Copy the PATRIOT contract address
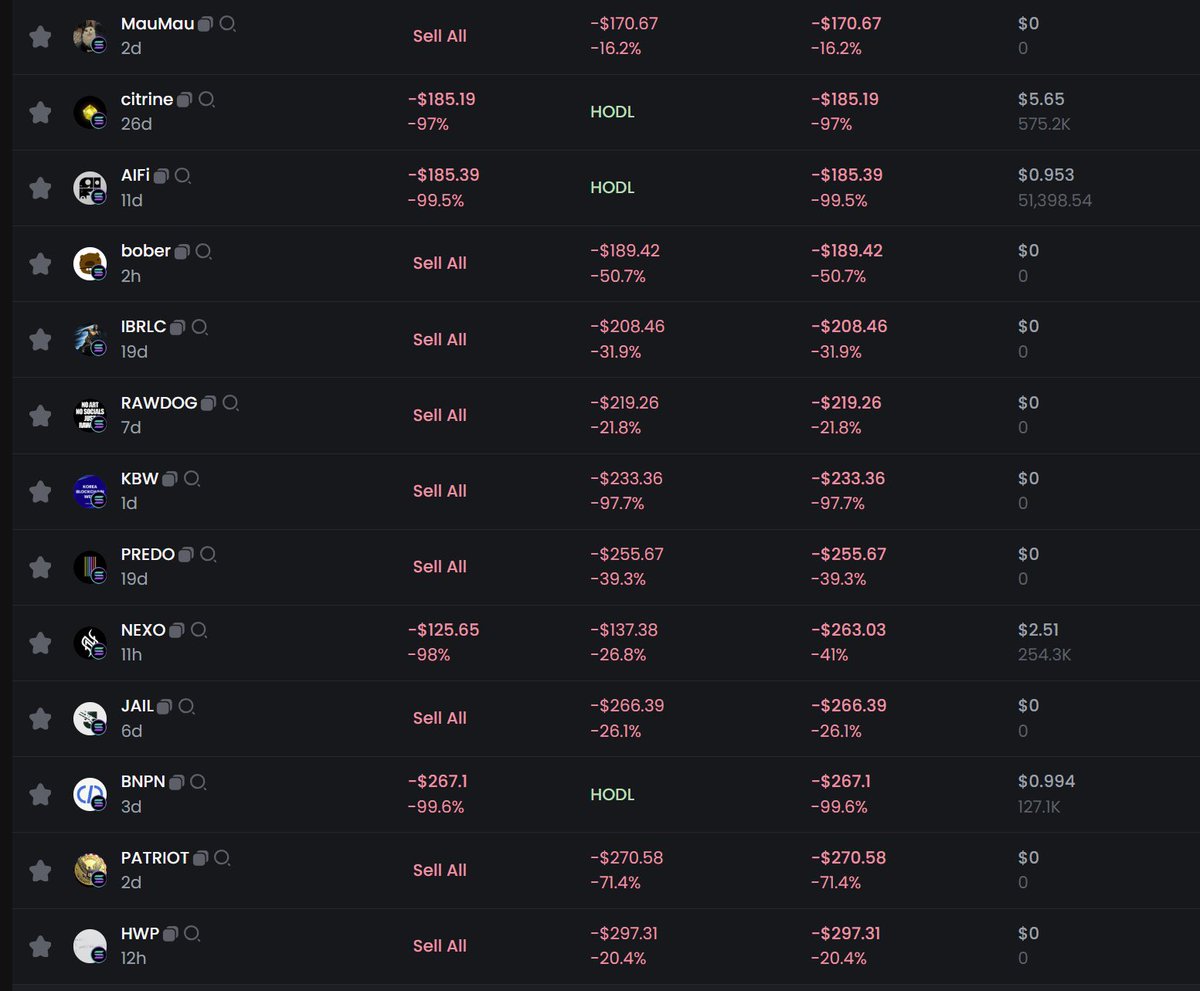The width and height of the screenshot is (1200, 991). (x=201, y=858)
